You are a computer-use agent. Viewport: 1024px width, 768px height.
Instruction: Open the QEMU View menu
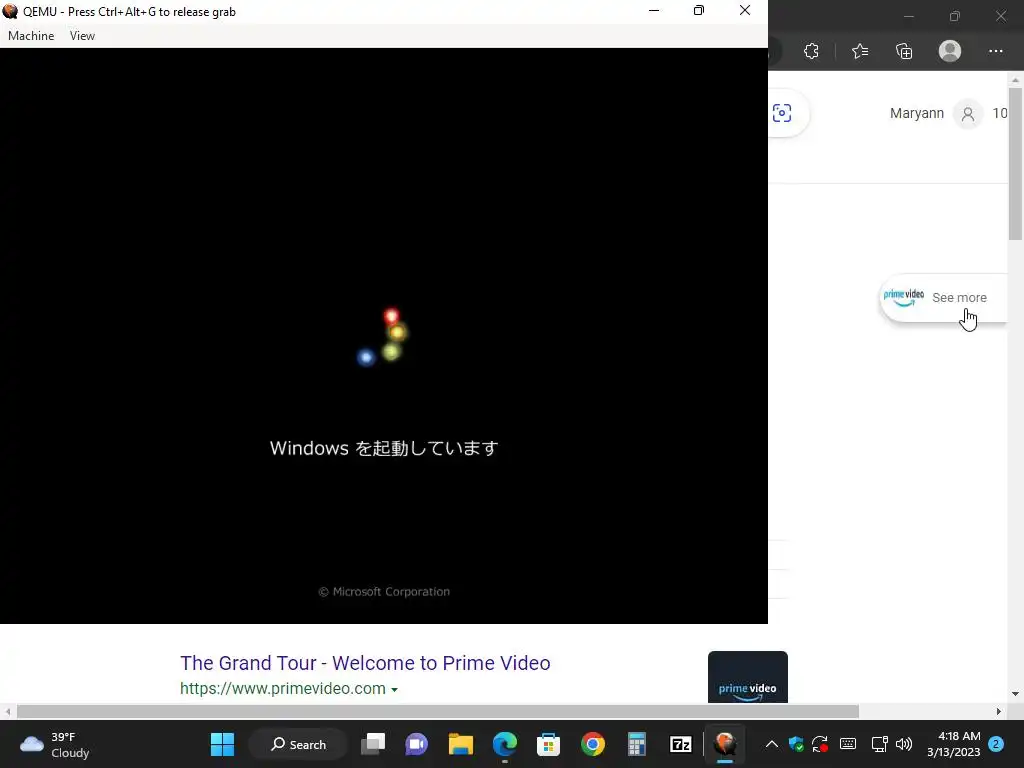click(82, 36)
